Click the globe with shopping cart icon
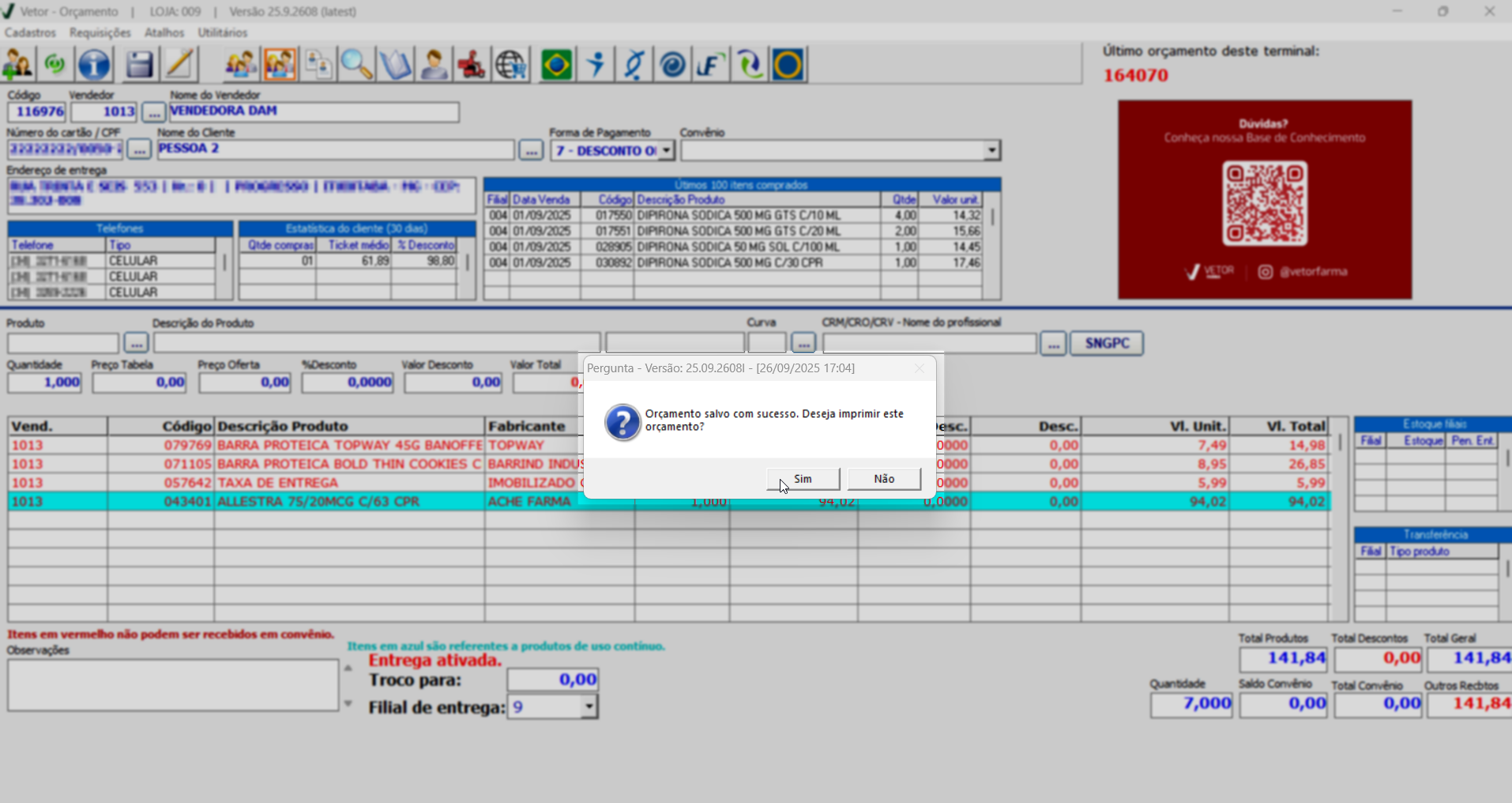1512x803 pixels. pyautogui.click(x=511, y=65)
